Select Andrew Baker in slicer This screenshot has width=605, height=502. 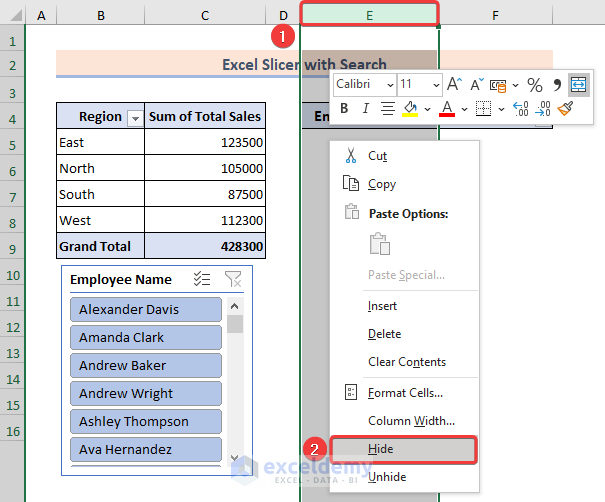146,365
